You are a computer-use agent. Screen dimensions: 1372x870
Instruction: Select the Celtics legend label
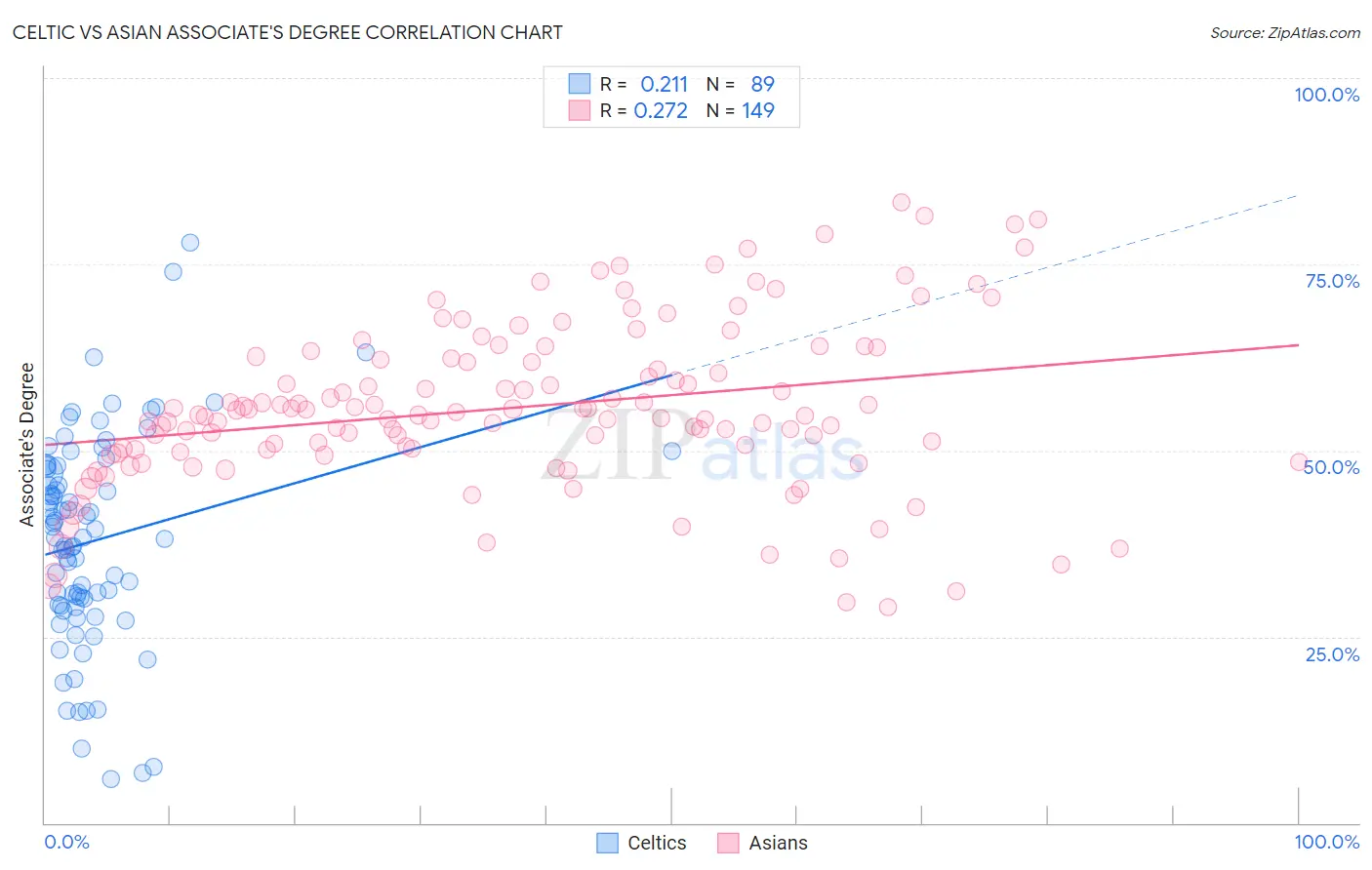pyautogui.click(x=657, y=843)
